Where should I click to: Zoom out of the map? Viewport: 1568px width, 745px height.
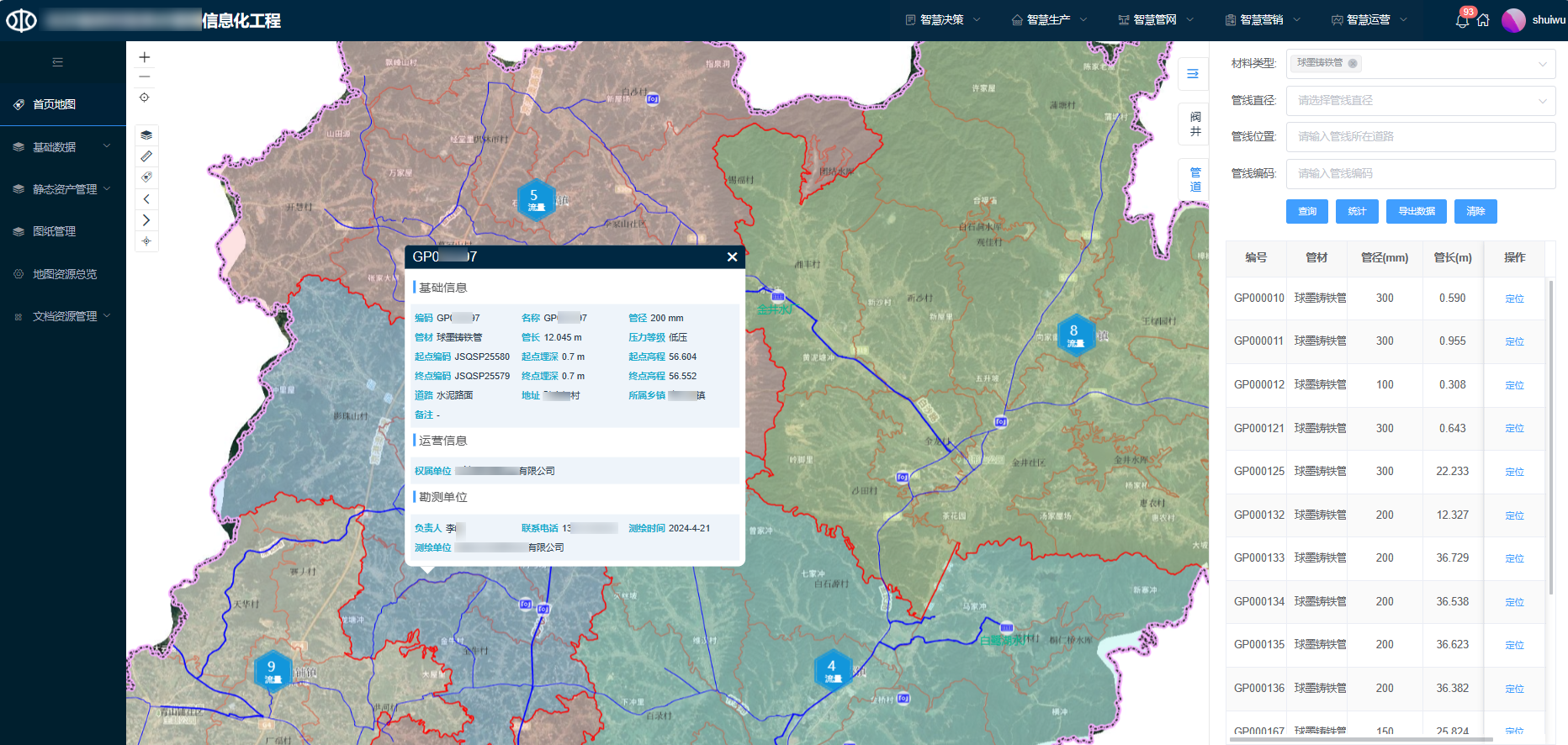[145, 77]
